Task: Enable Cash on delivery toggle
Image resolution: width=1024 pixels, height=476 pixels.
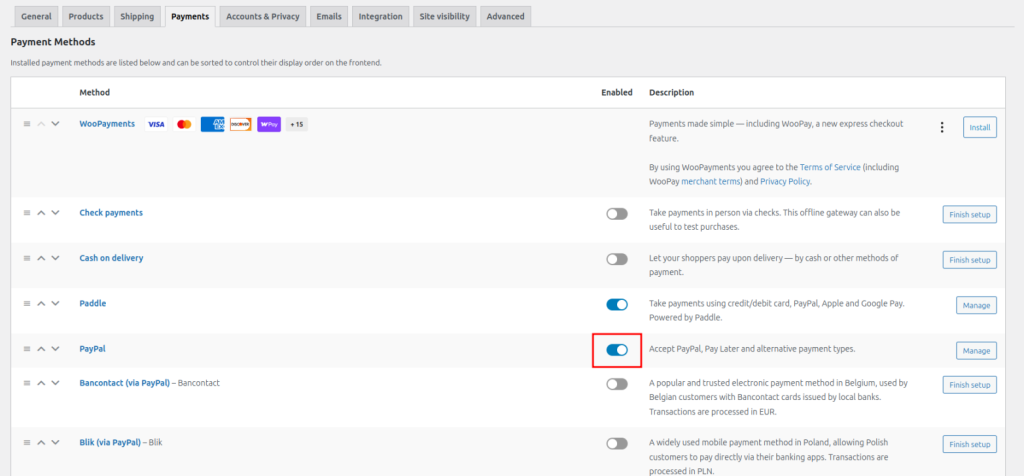Action: point(616,259)
